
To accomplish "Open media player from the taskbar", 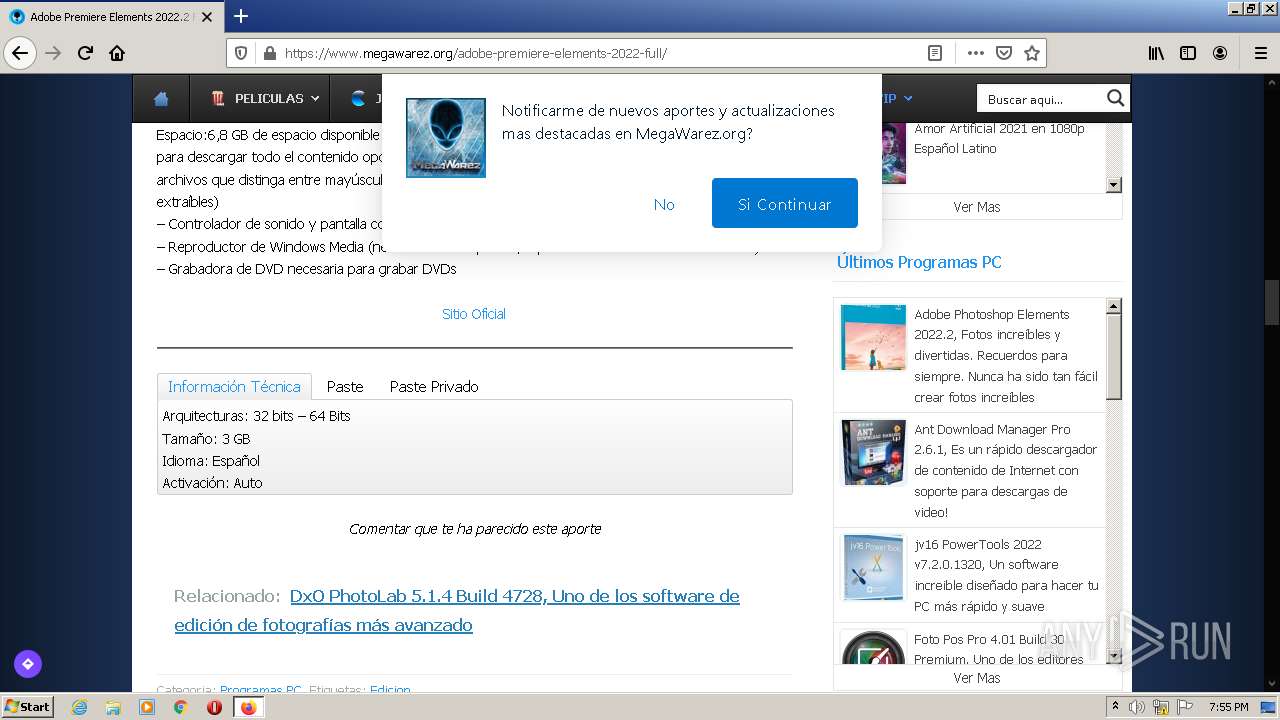I will 147,707.
